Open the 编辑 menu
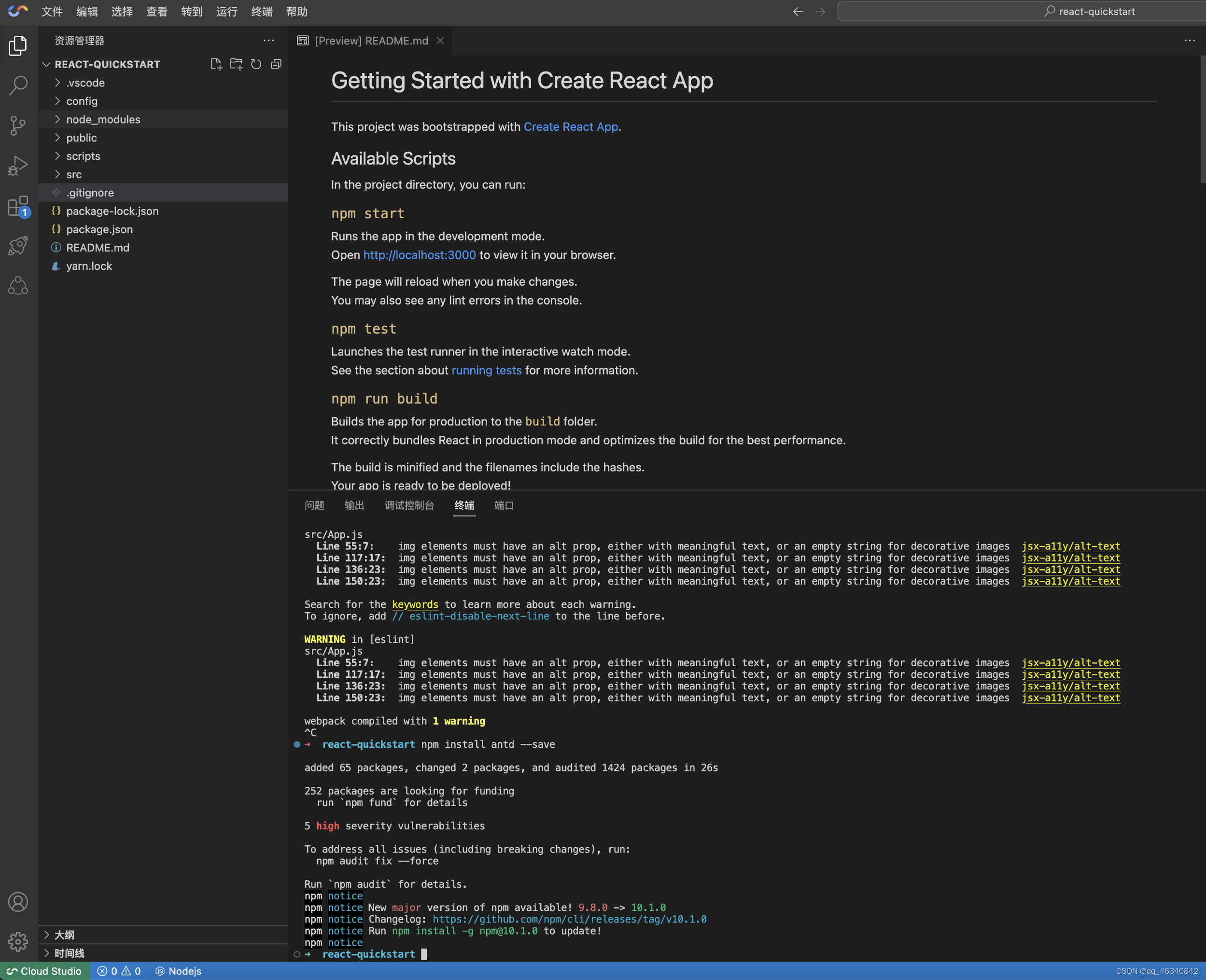This screenshot has height=980, width=1206. pyautogui.click(x=87, y=11)
